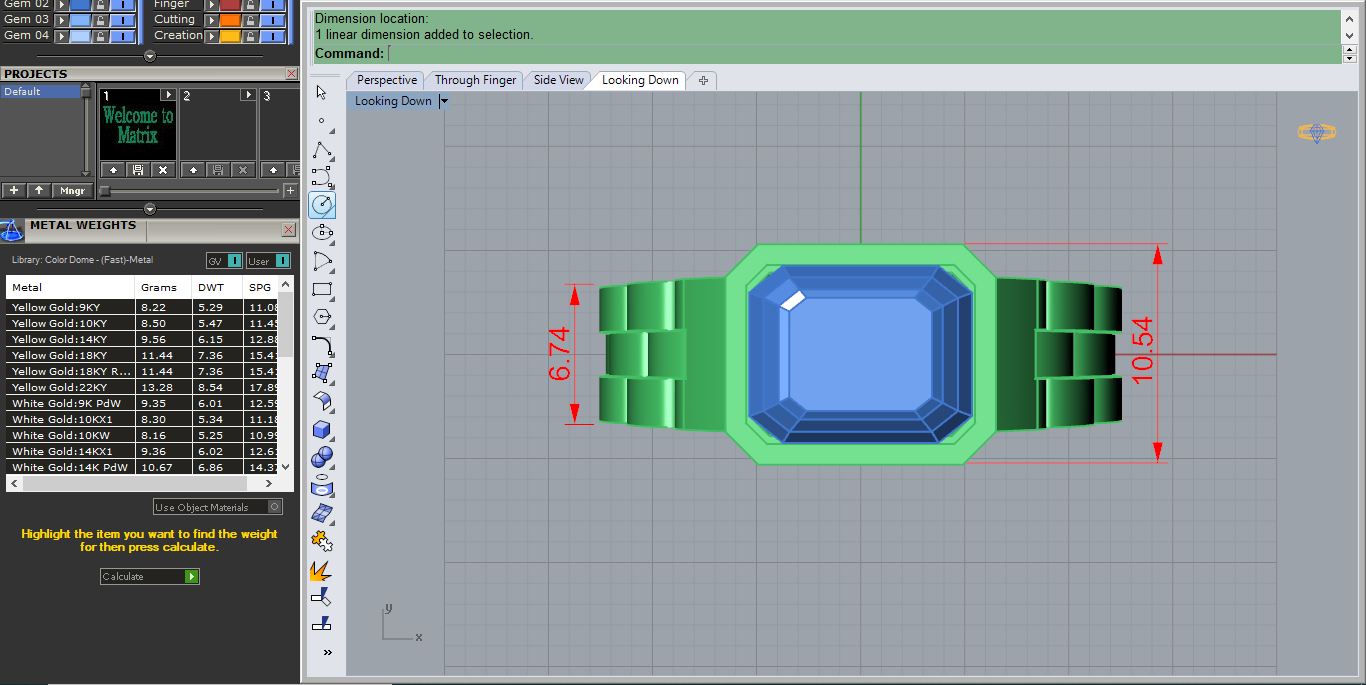This screenshot has height=685, width=1366.
Task: Click the save icon under project slot 1
Action: tap(138, 170)
